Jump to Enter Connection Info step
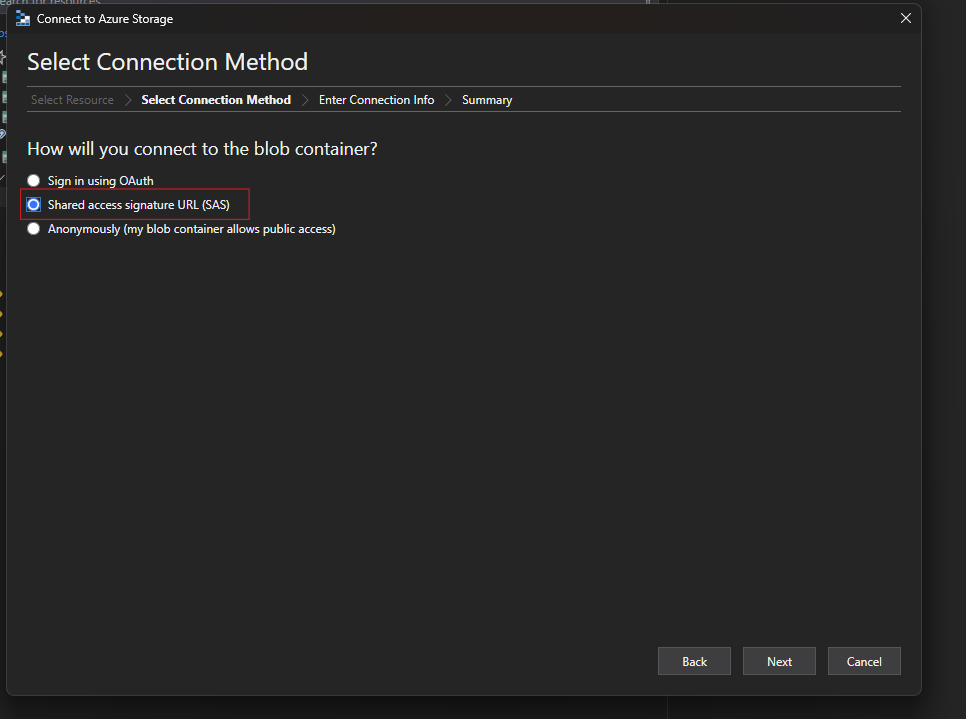The image size is (966, 719). pos(376,100)
